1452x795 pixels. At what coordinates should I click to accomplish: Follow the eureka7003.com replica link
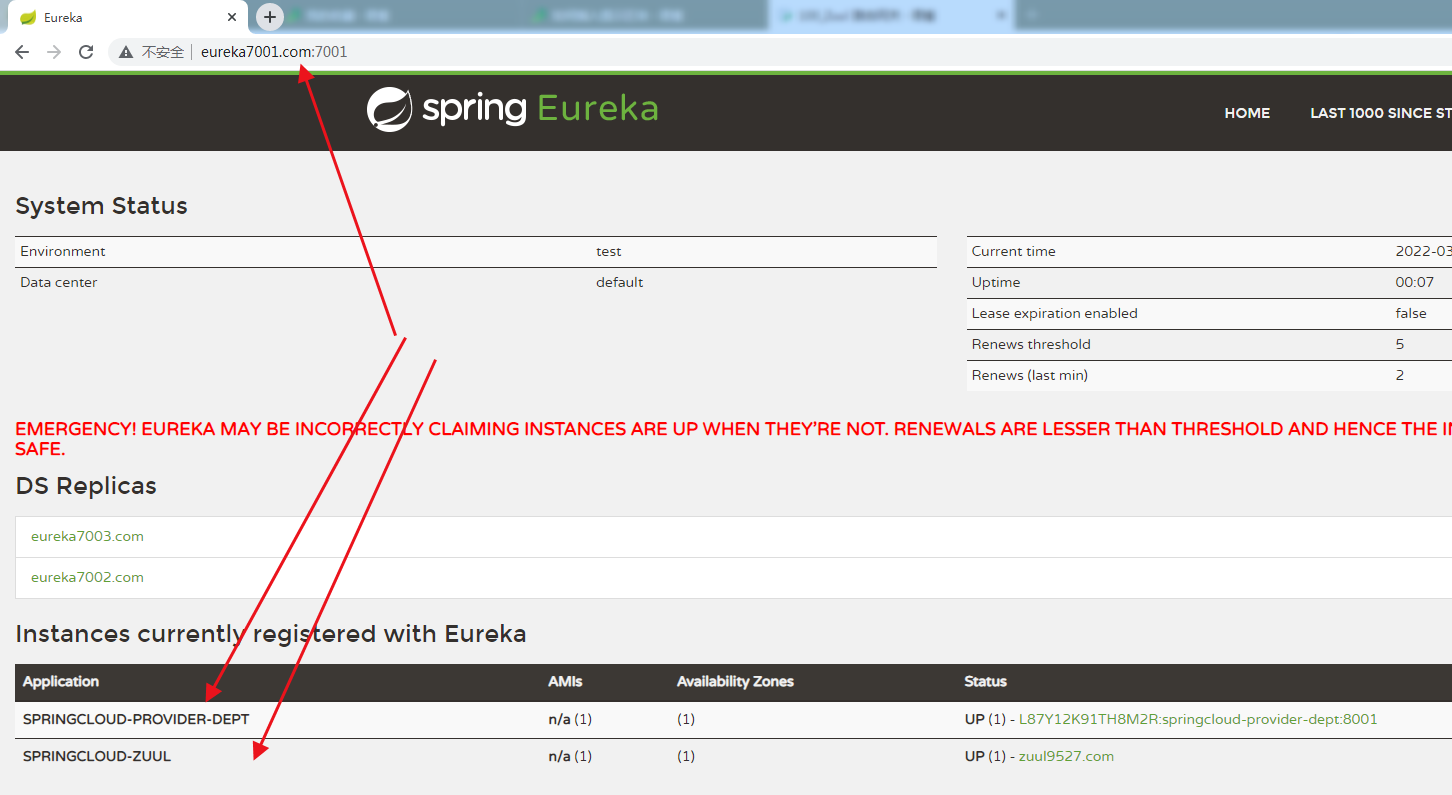pyautogui.click(x=87, y=536)
